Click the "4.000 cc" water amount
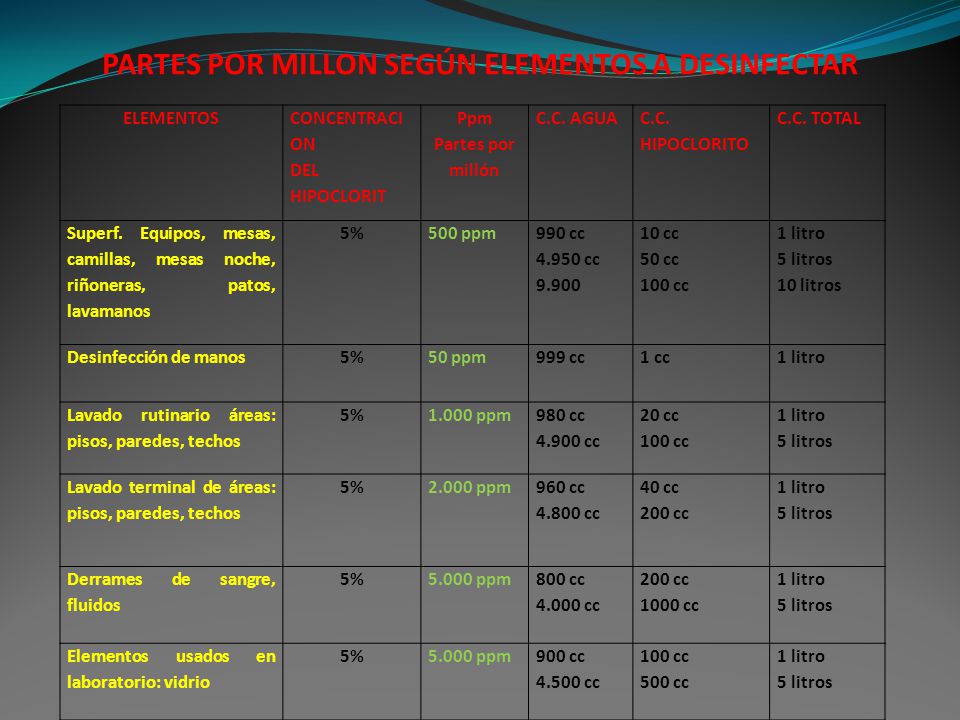The height and width of the screenshot is (720, 960). (x=568, y=606)
